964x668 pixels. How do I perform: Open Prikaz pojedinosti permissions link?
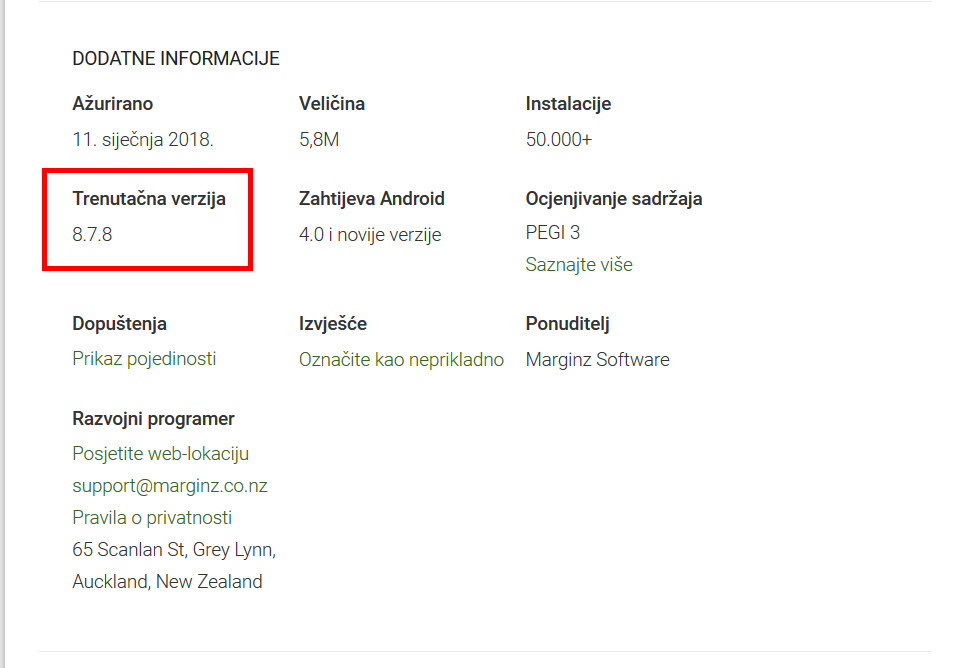(x=144, y=359)
